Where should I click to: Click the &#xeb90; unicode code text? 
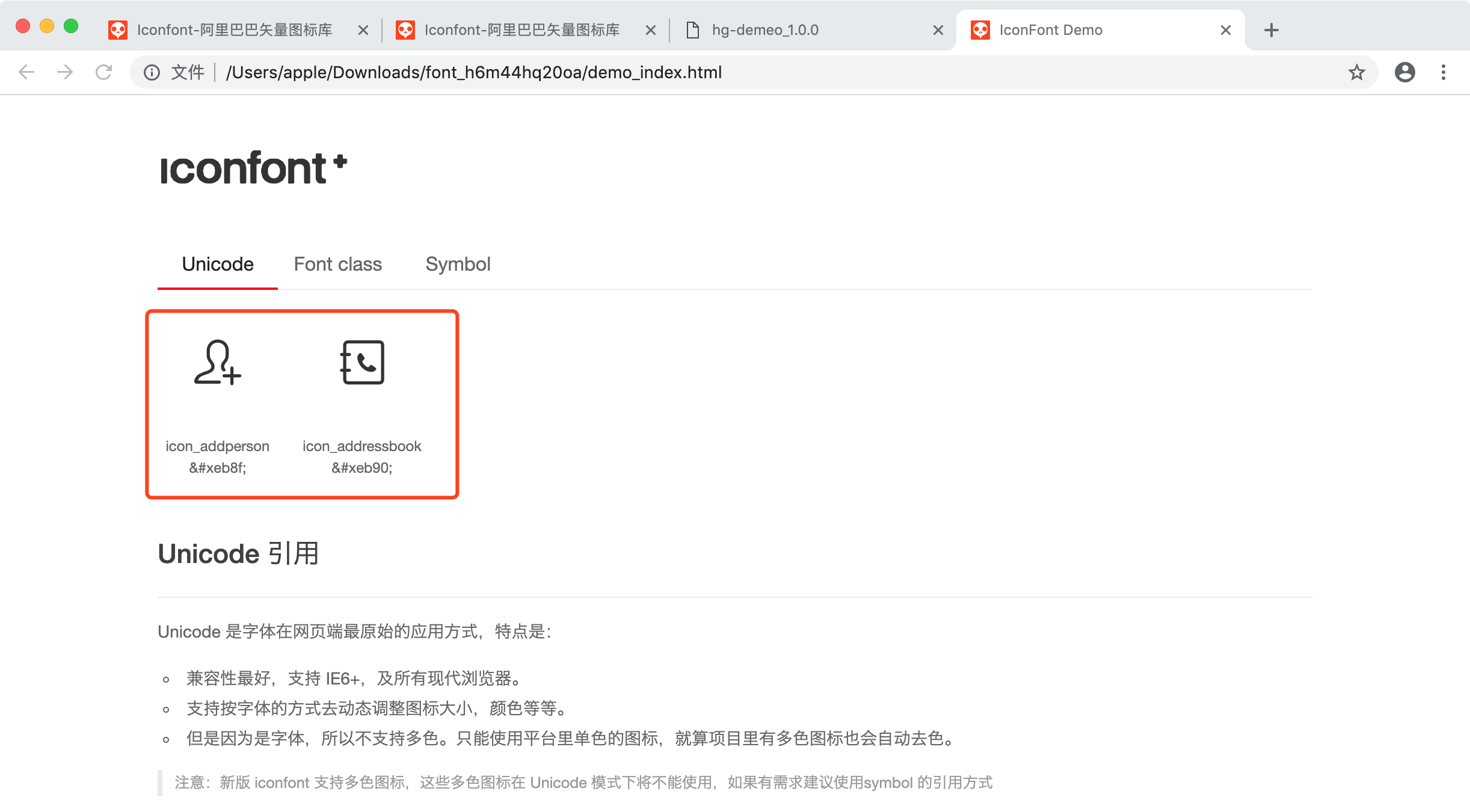(x=361, y=468)
